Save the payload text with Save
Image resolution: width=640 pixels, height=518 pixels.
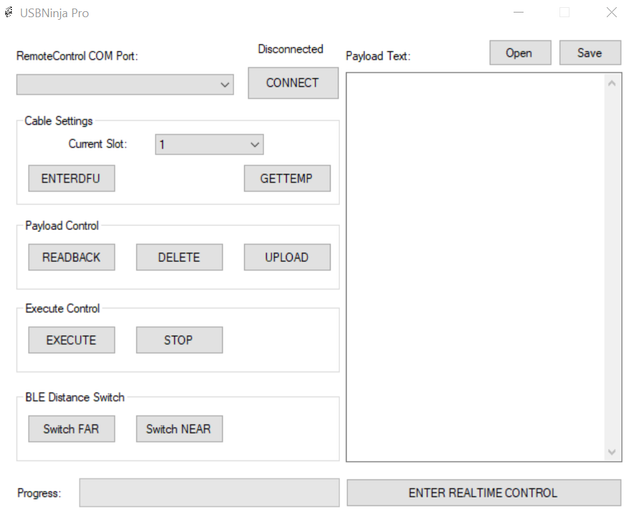tap(590, 53)
